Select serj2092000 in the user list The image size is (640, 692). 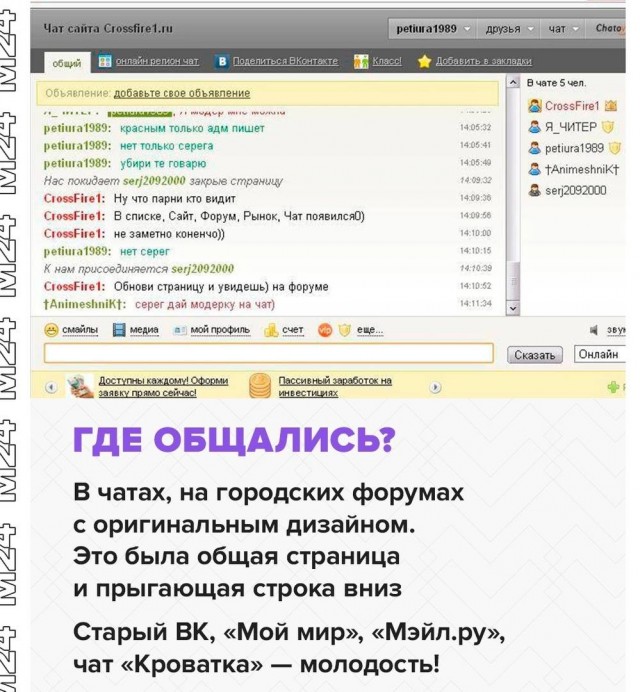pos(576,191)
